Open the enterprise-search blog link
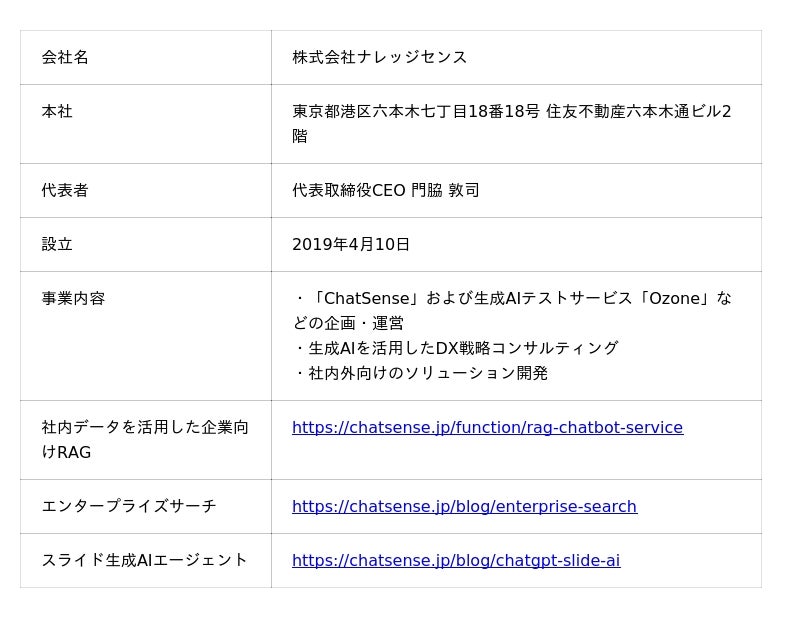 click(464, 507)
